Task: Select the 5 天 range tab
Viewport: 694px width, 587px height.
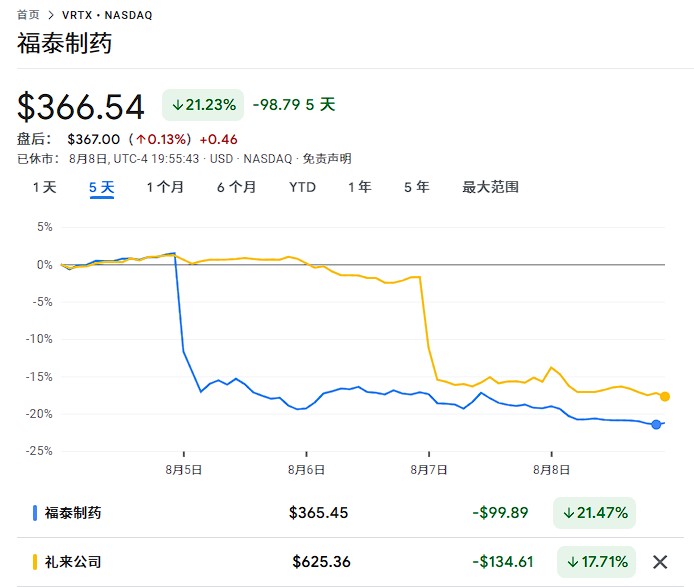Action: (102, 187)
